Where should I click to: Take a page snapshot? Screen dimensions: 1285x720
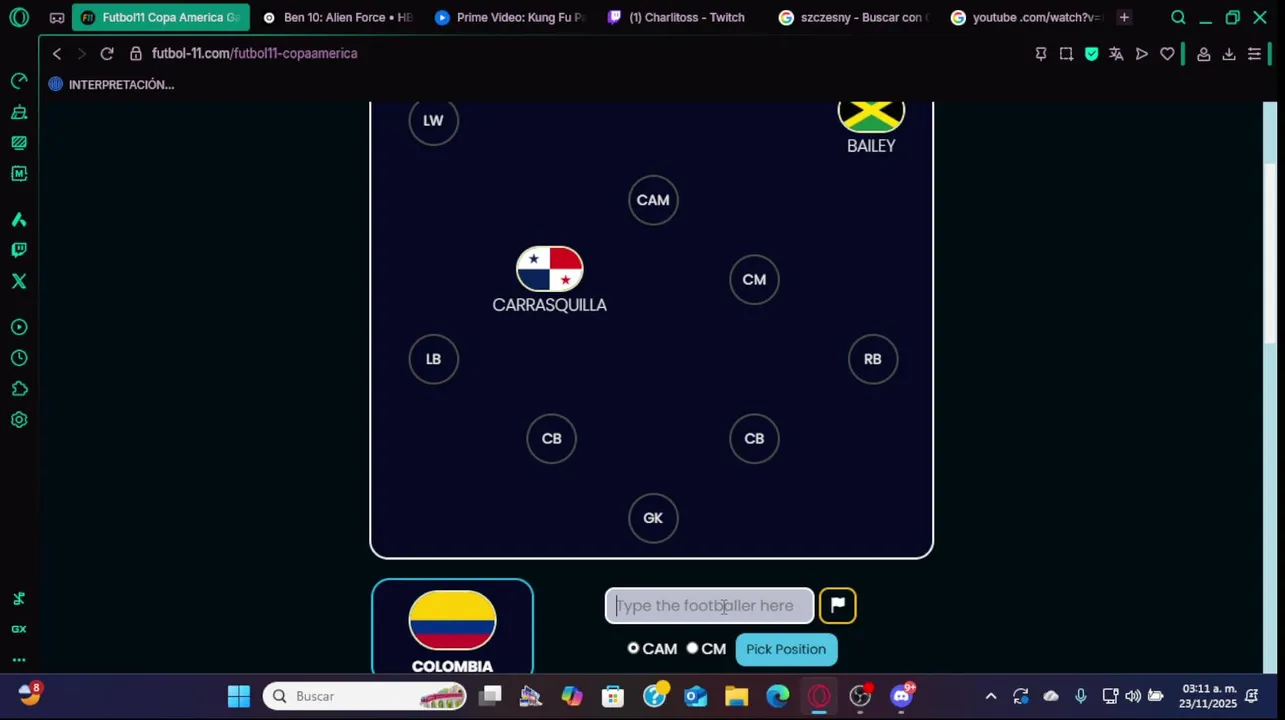(1066, 54)
